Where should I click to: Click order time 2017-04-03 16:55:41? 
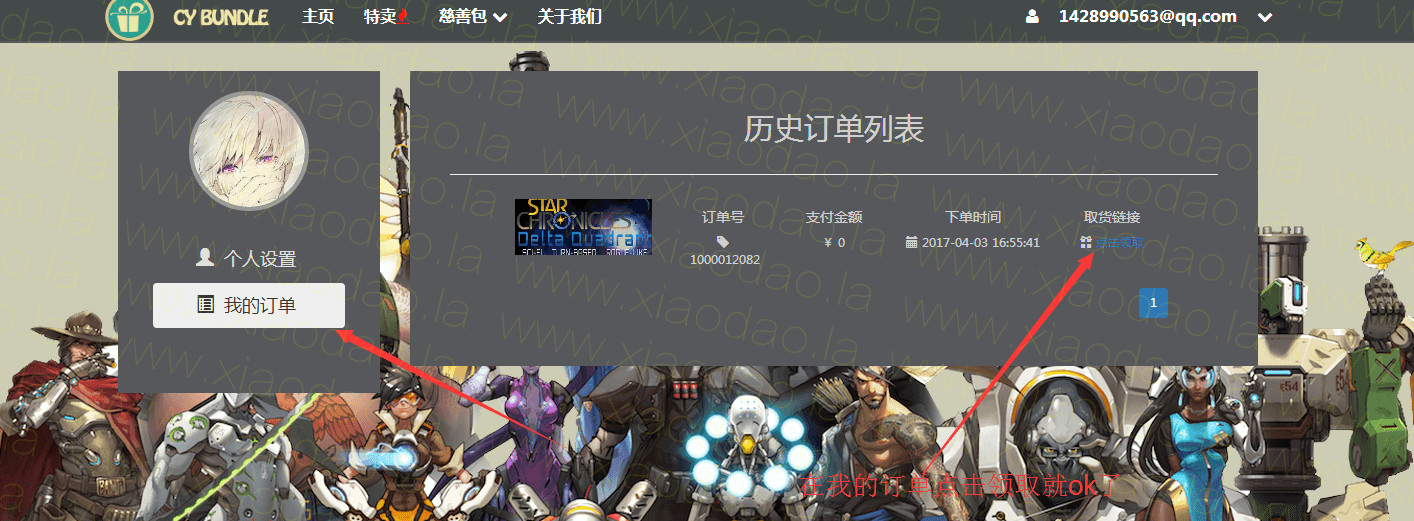coord(981,242)
